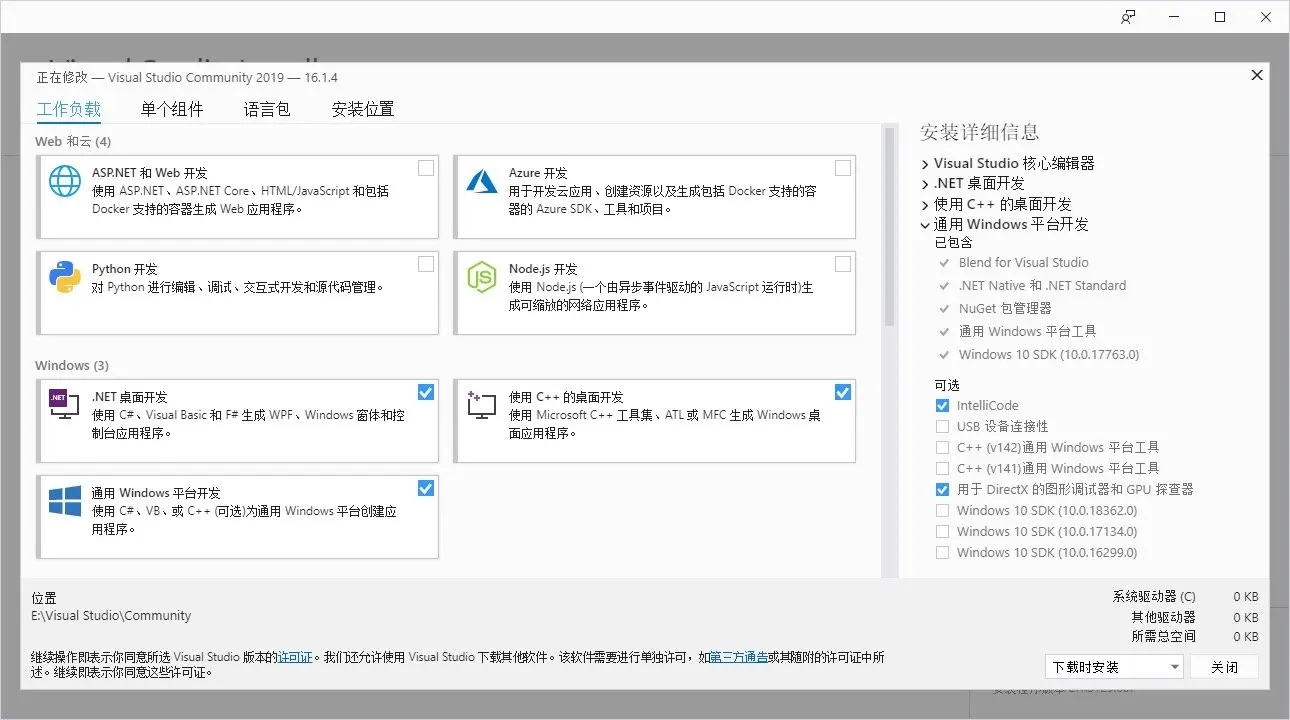The width and height of the screenshot is (1290, 720).
Task: Maximize the installer window
Action: (1220, 17)
